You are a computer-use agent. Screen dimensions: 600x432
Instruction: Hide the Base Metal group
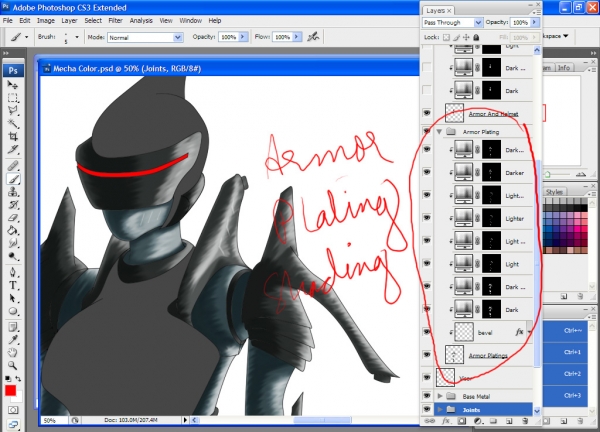click(427, 396)
